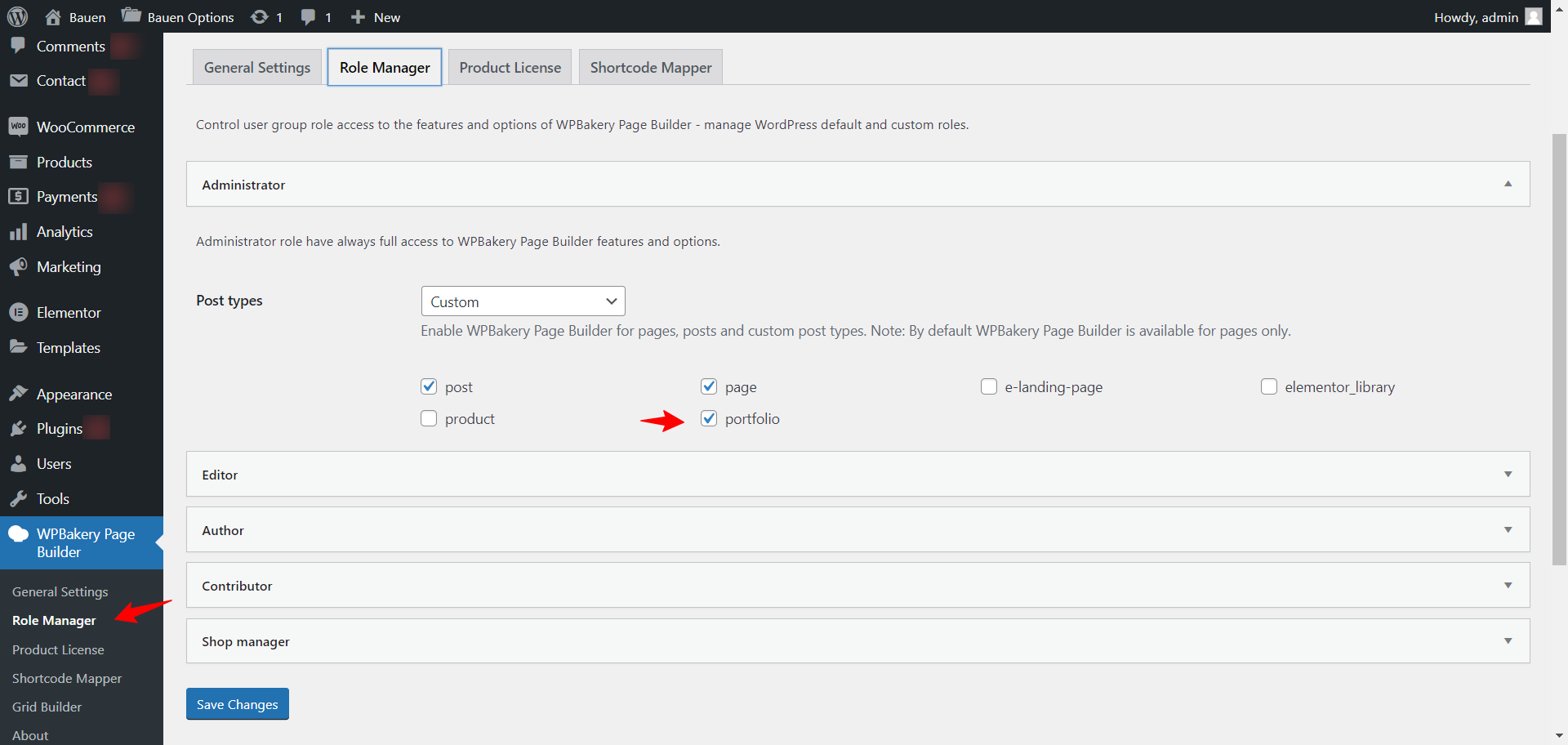
Task: Open the Bauen site home icon
Action: tap(53, 17)
